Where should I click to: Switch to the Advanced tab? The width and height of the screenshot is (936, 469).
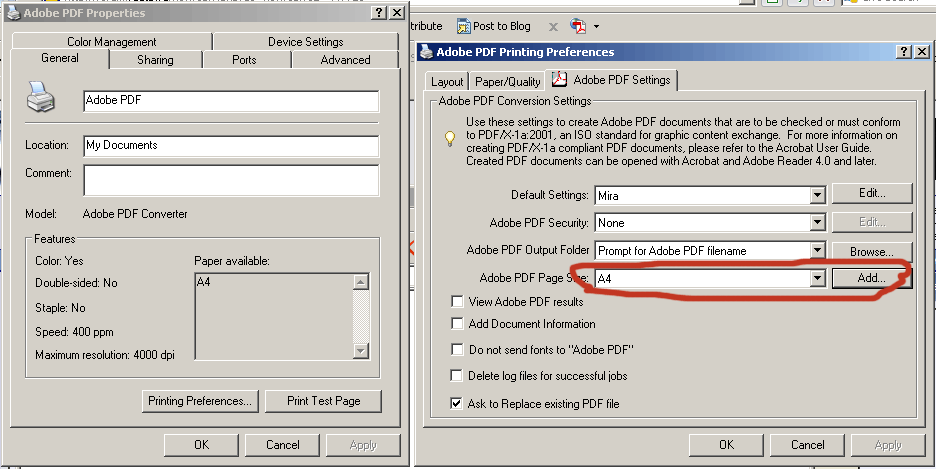tap(345, 60)
